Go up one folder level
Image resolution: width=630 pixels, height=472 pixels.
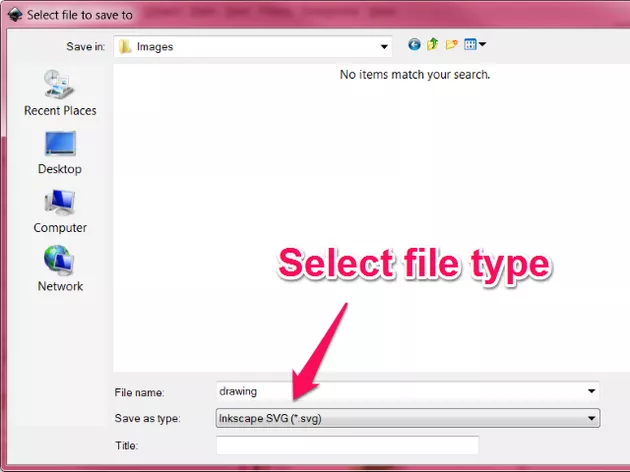click(x=433, y=45)
